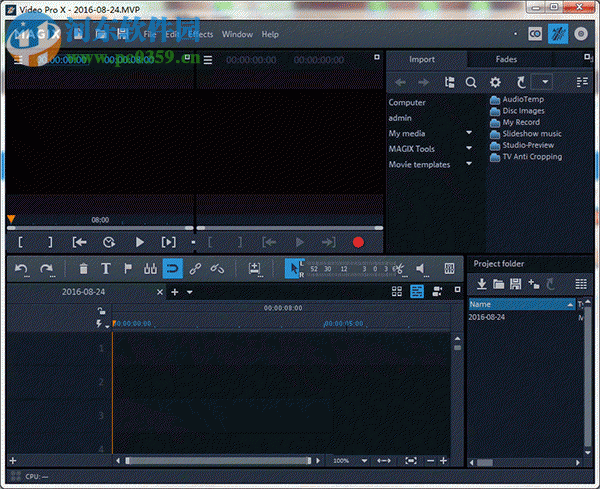
Task: Click the object grouping pins icon
Action: pyautogui.click(x=150, y=269)
